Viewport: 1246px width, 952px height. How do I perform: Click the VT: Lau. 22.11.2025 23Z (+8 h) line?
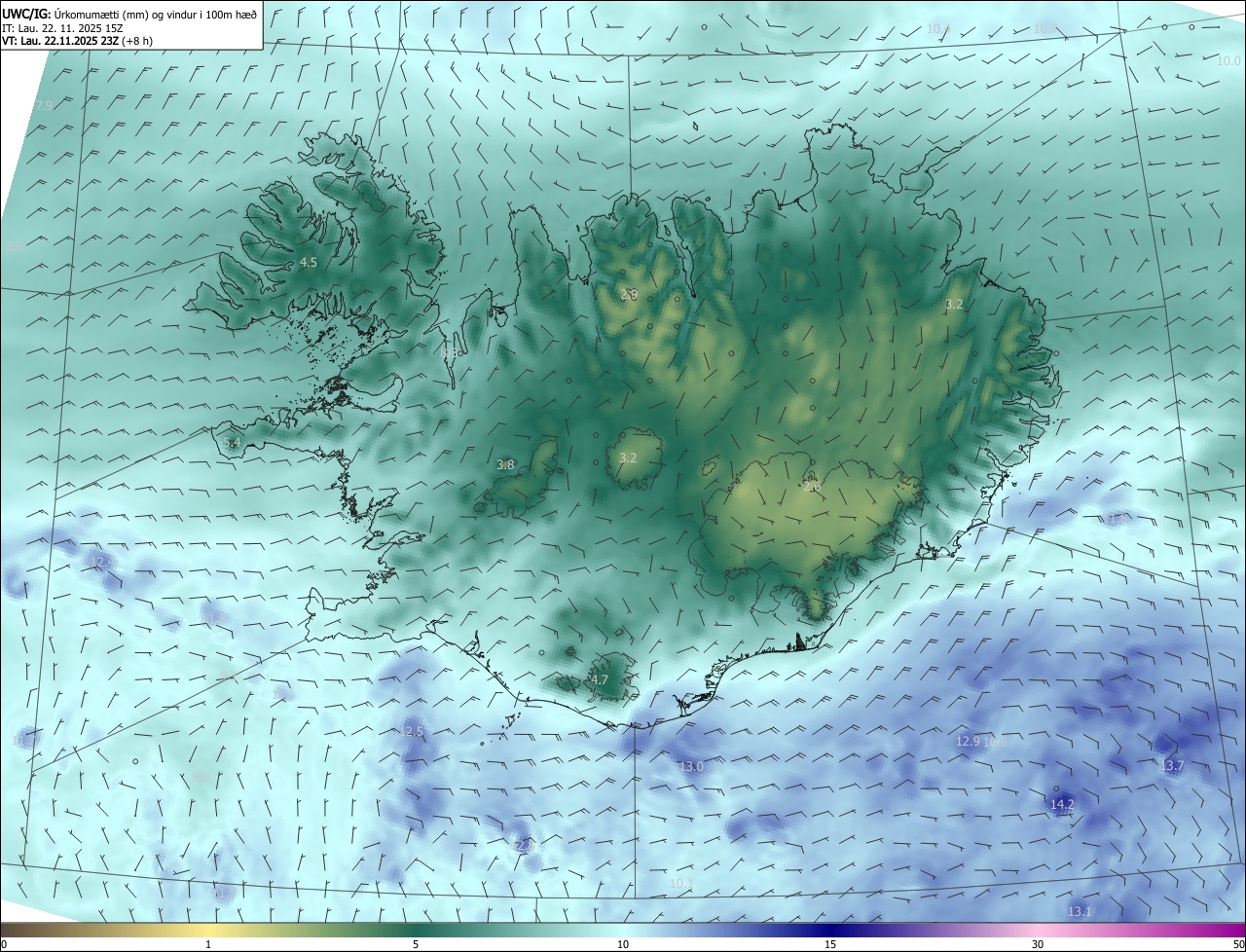tap(77, 41)
